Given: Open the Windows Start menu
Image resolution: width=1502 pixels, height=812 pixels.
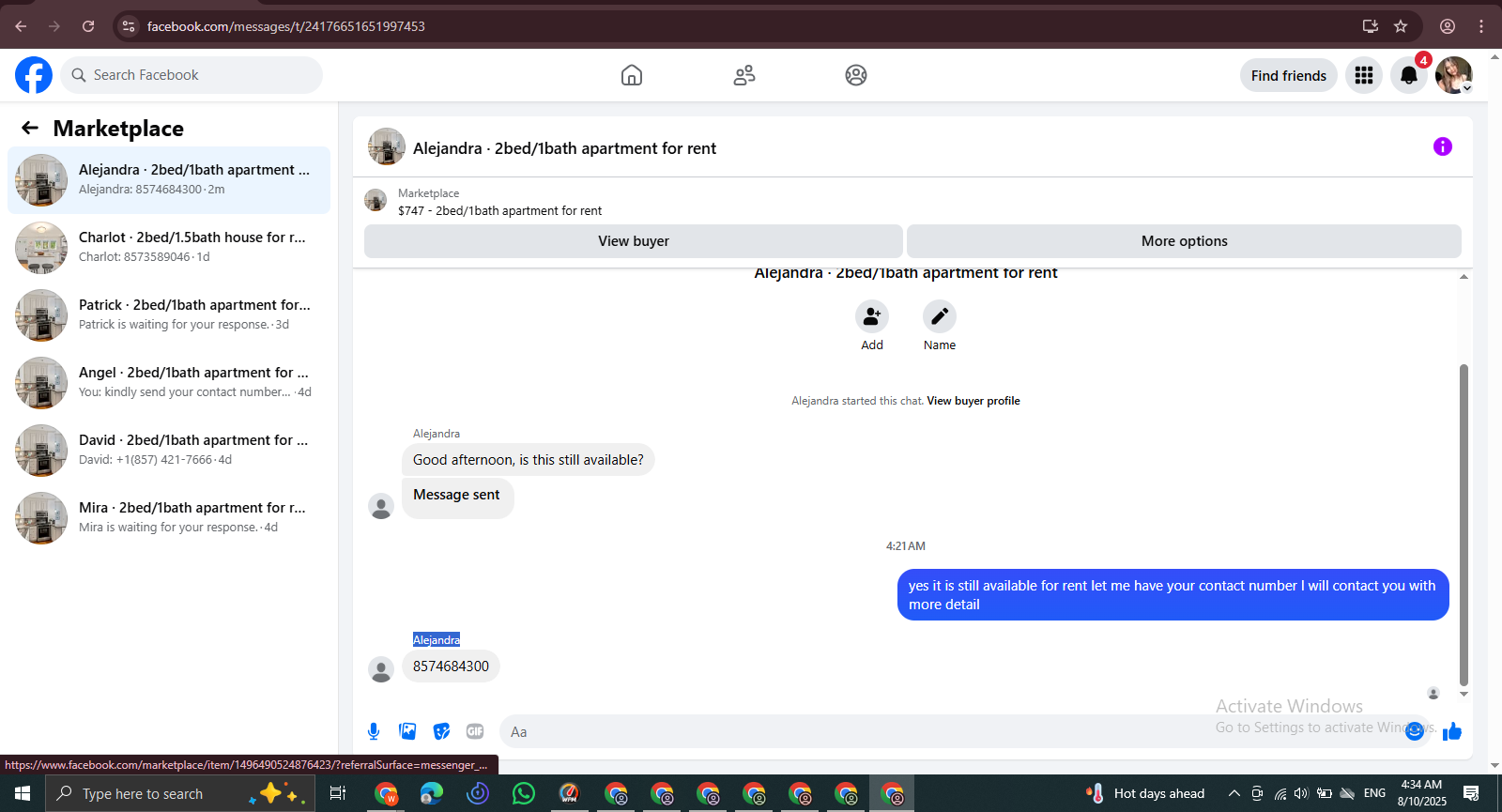Looking at the screenshot, I should 23,793.
